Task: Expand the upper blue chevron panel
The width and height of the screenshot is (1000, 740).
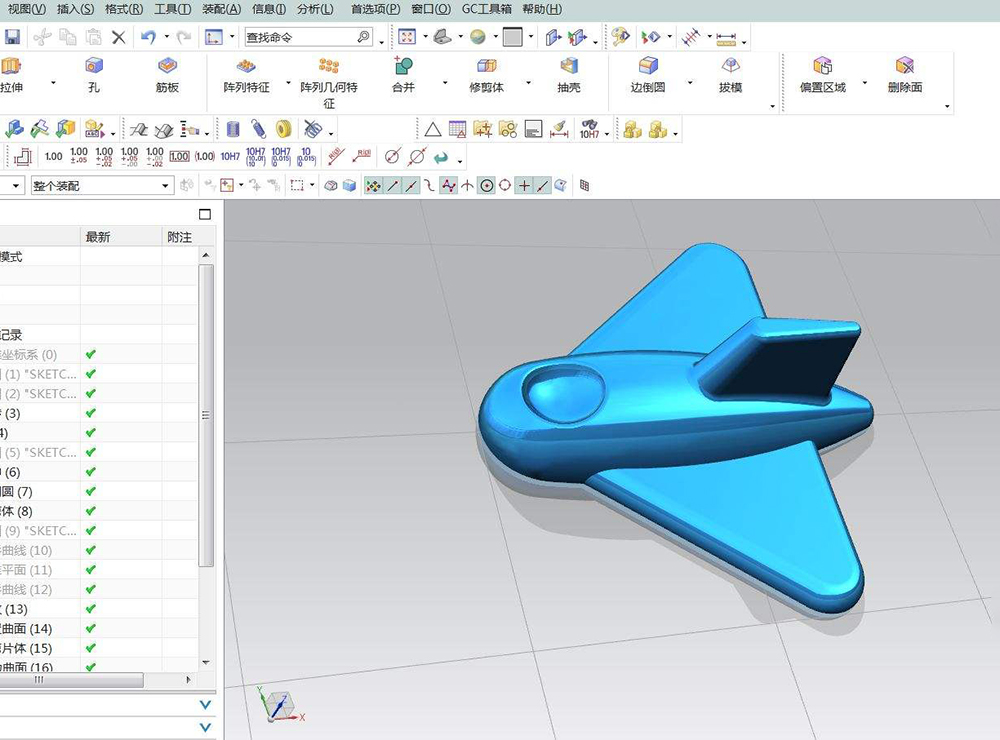Action: [x=205, y=704]
